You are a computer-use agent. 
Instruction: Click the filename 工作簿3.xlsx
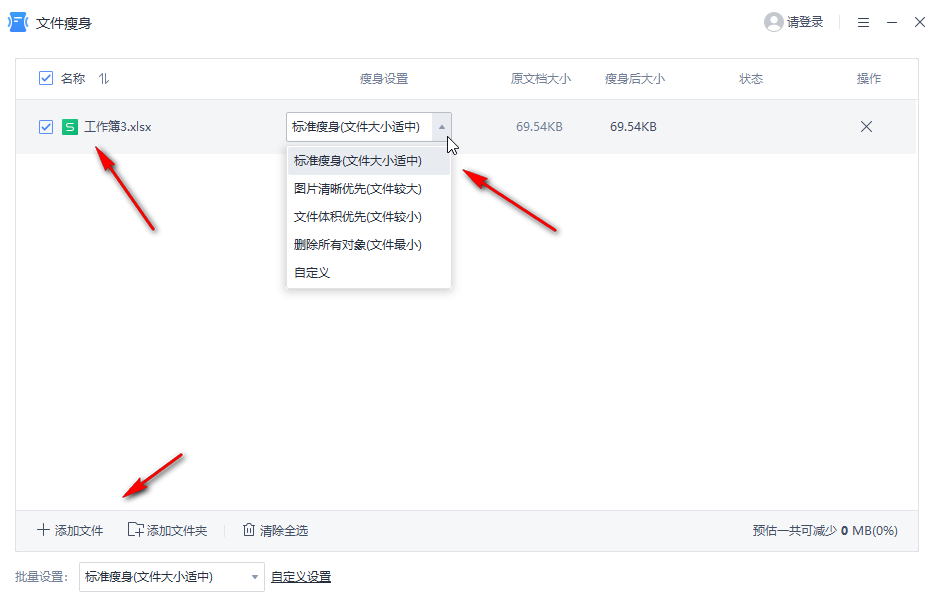tap(120, 126)
